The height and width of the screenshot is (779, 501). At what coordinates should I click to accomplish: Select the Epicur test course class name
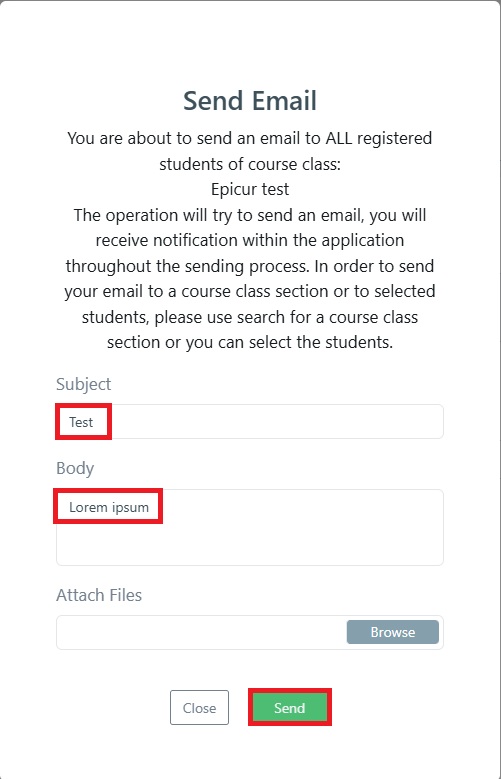(x=250, y=189)
